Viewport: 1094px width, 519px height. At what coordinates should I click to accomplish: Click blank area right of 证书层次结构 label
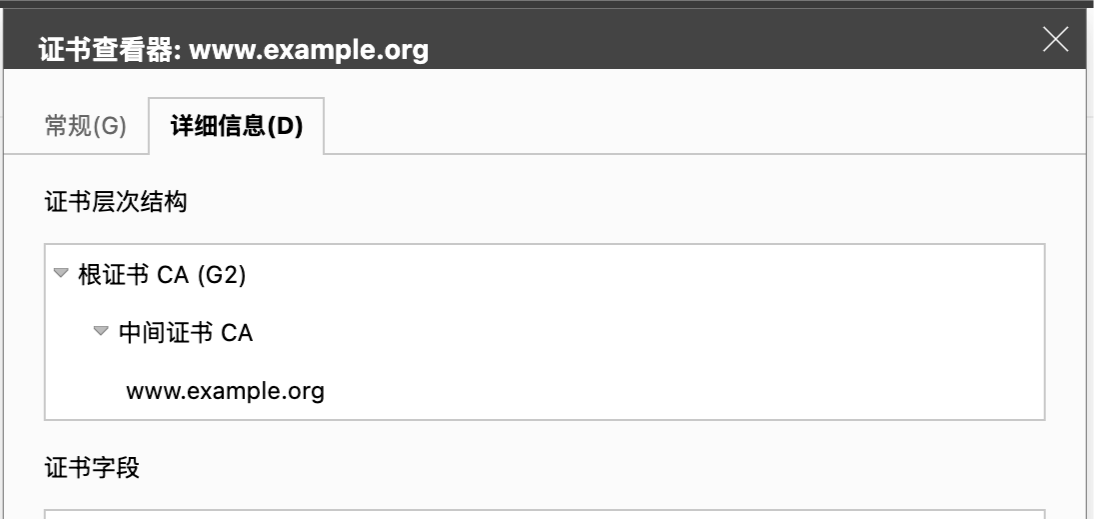(x=600, y=204)
